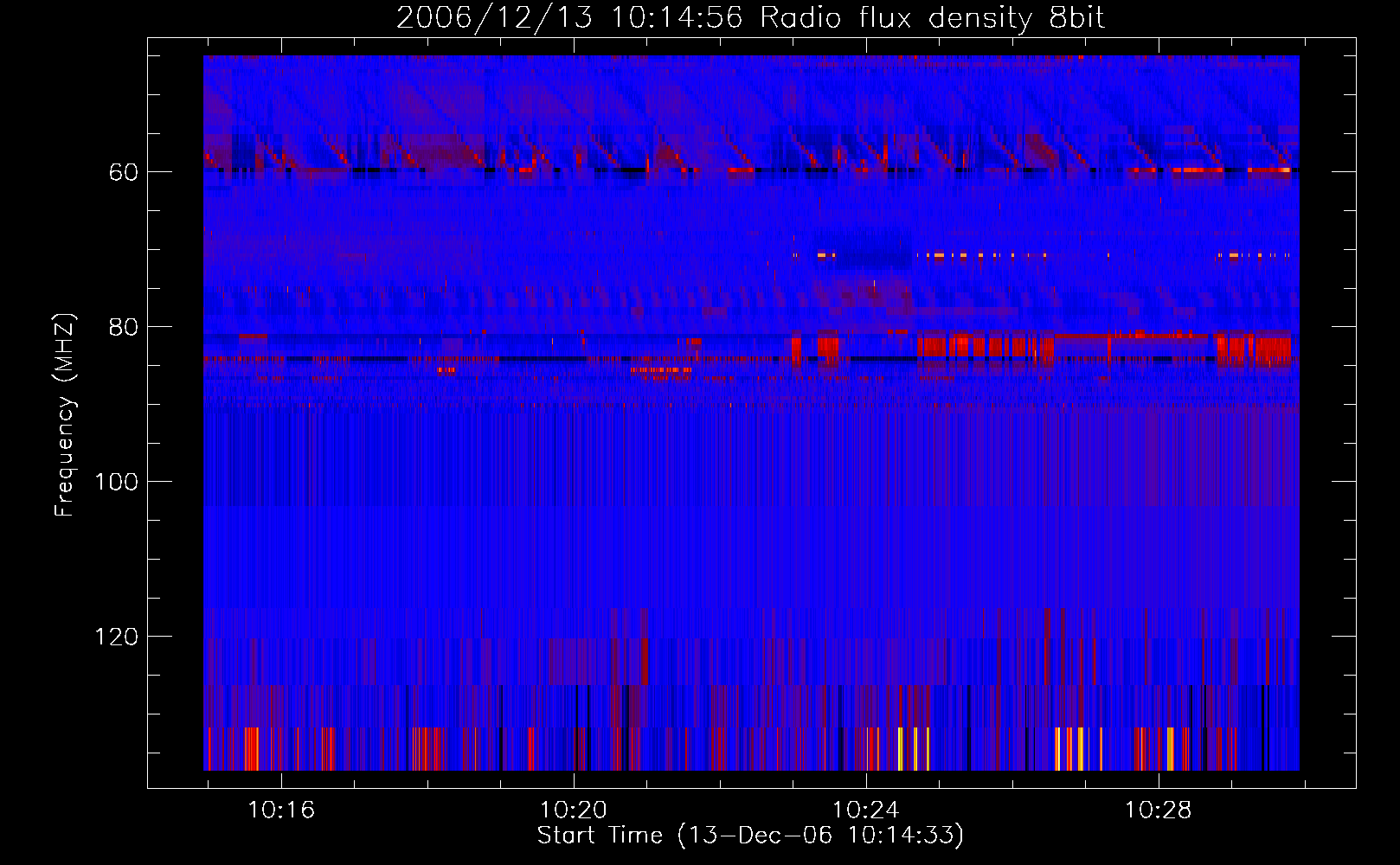Click the 120 frequency tick label
This screenshot has width=1400, height=865.
point(116,637)
